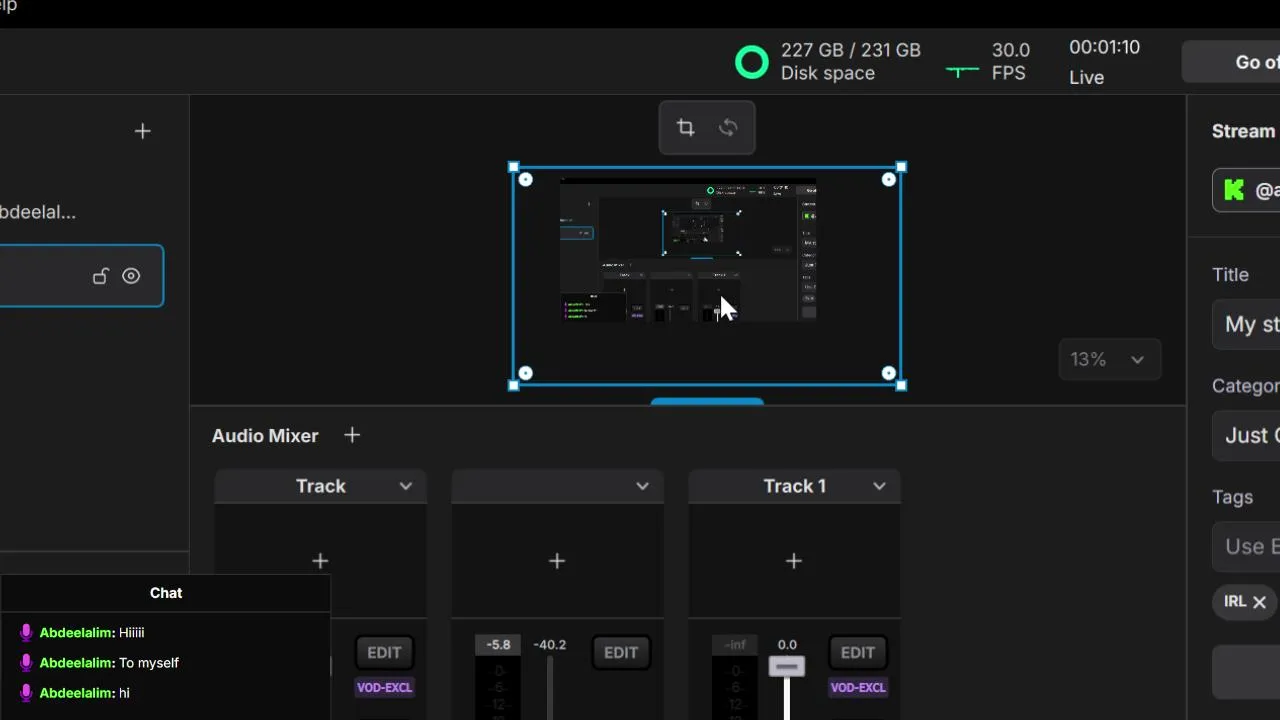The image size is (1280, 720).
Task: Add an effect to the unnamed middle track
Action: point(557,561)
